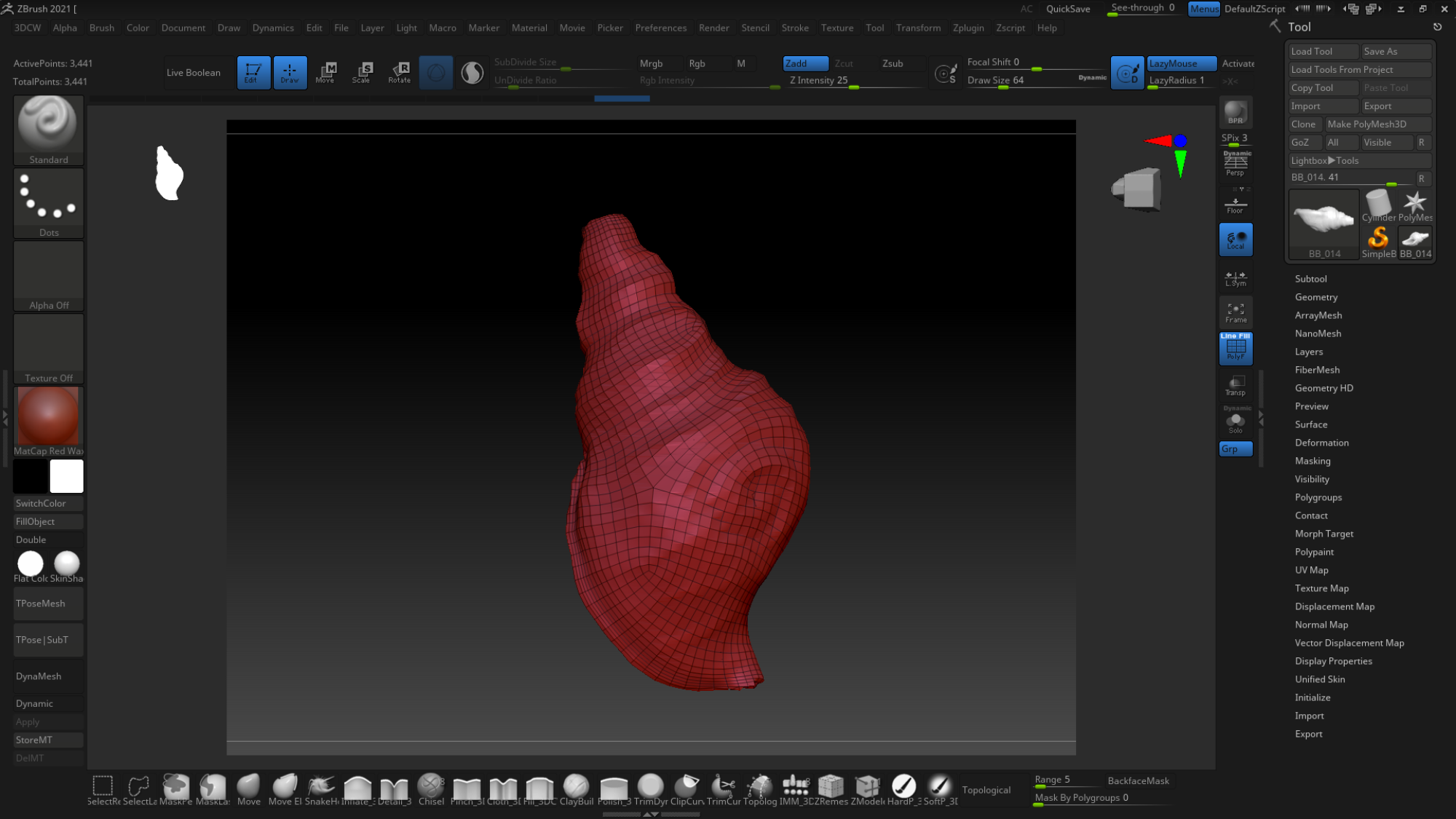Select the Cylinder3D tool thumbnail

pos(1378,206)
